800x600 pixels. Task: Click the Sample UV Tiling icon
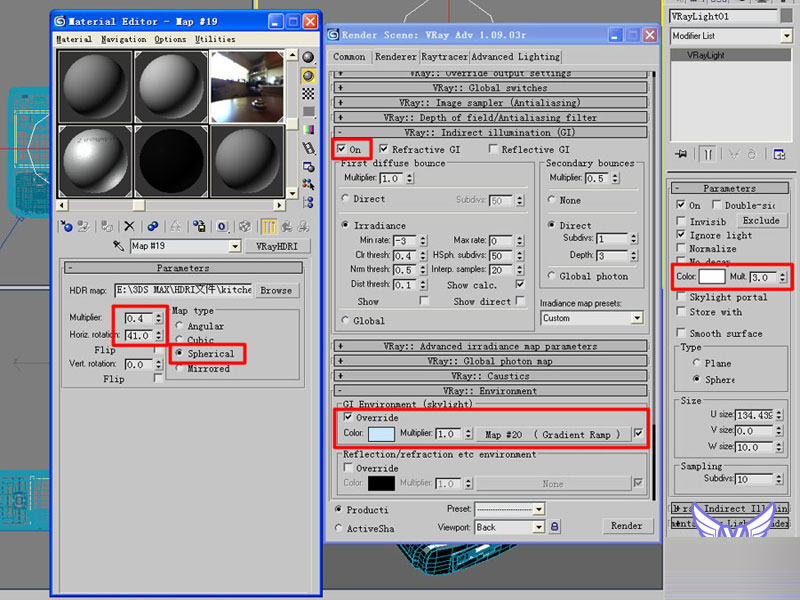pyautogui.click(x=308, y=111)
